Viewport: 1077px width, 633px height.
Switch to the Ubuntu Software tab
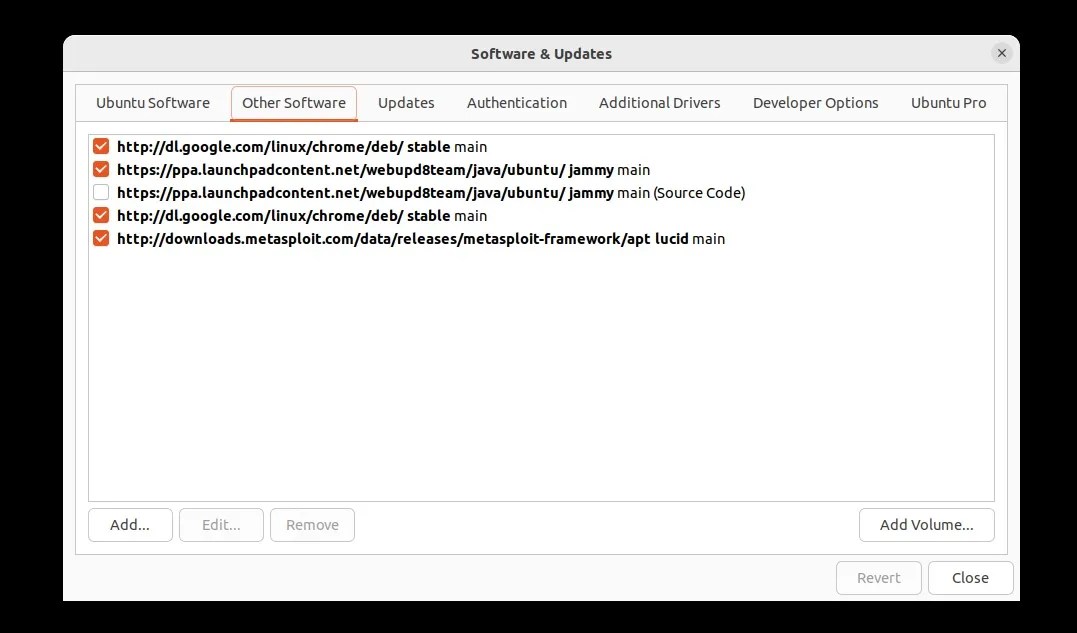(x=152, y=102)
